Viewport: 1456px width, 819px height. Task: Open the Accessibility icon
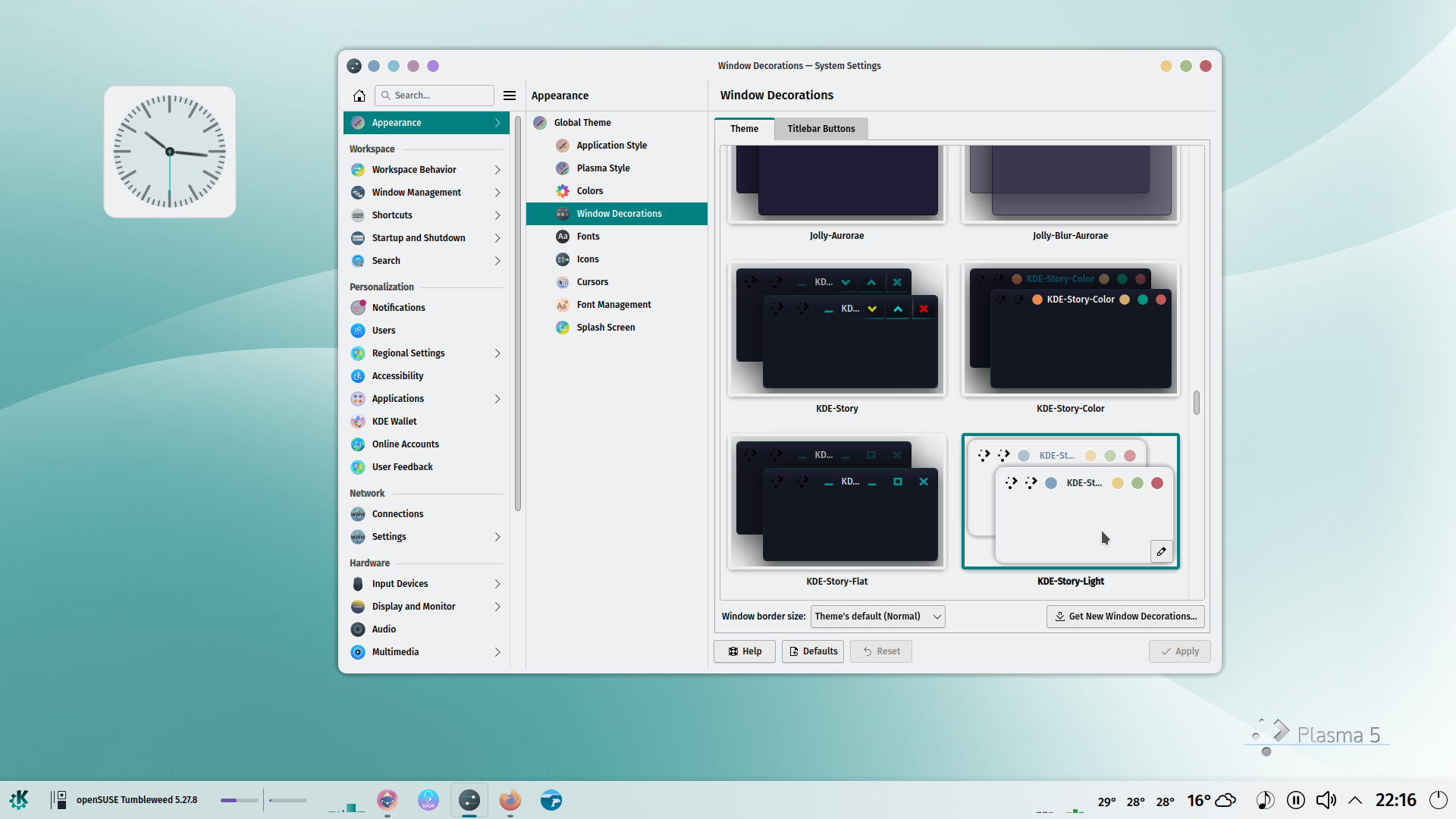pyautogui.click(x=358, y=376)
